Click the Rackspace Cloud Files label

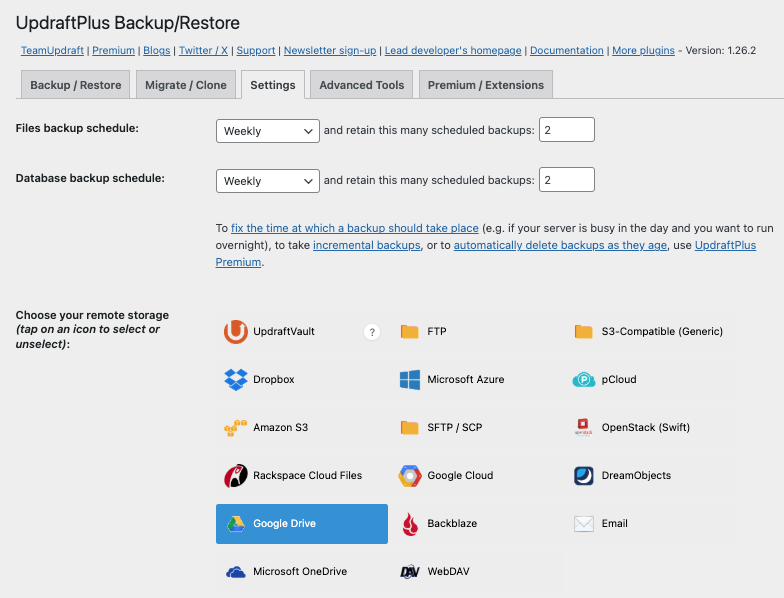coord(308,476)
